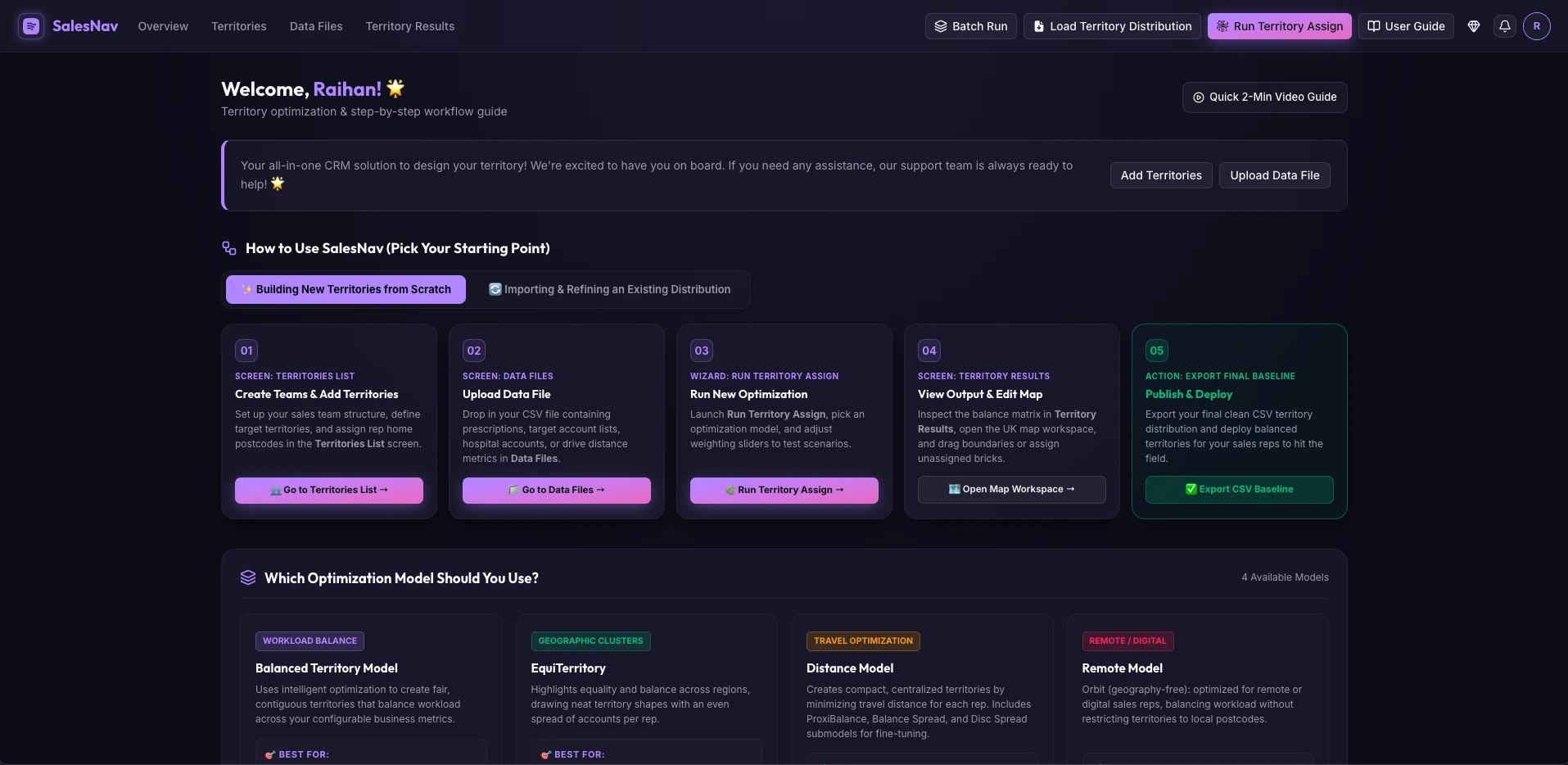
Task: Switch to Importing & Refining an Existing Distribution
Action: point(609,289)
